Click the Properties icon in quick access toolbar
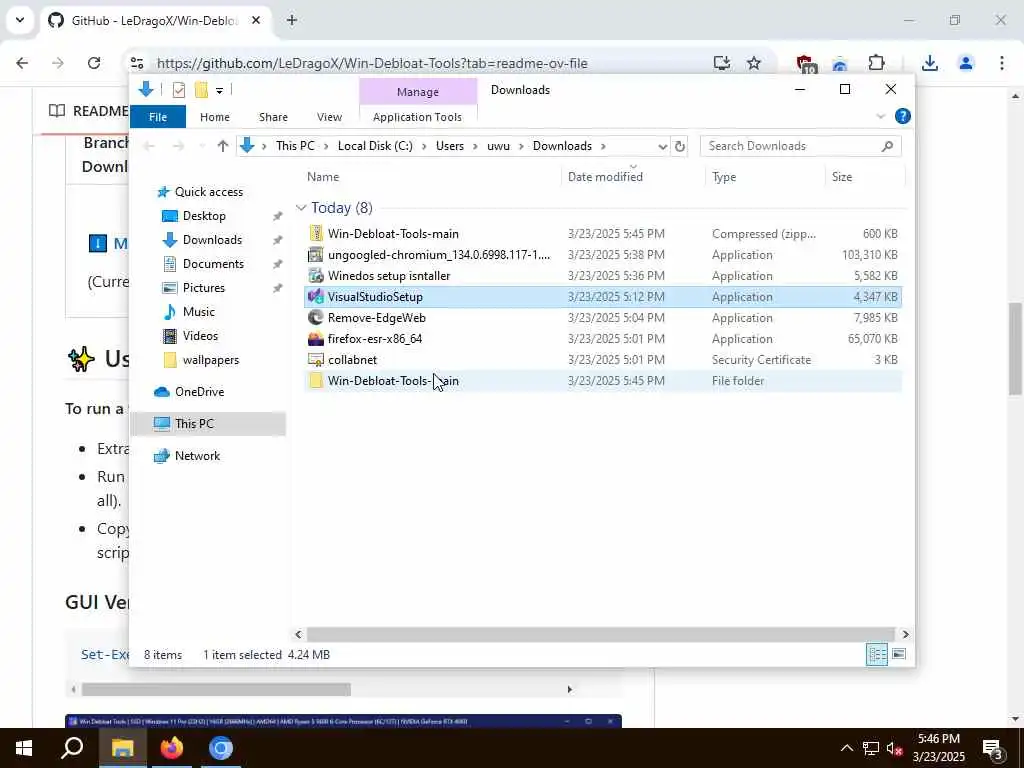Viewport: 1024px width, 768px height. (178, 90)
